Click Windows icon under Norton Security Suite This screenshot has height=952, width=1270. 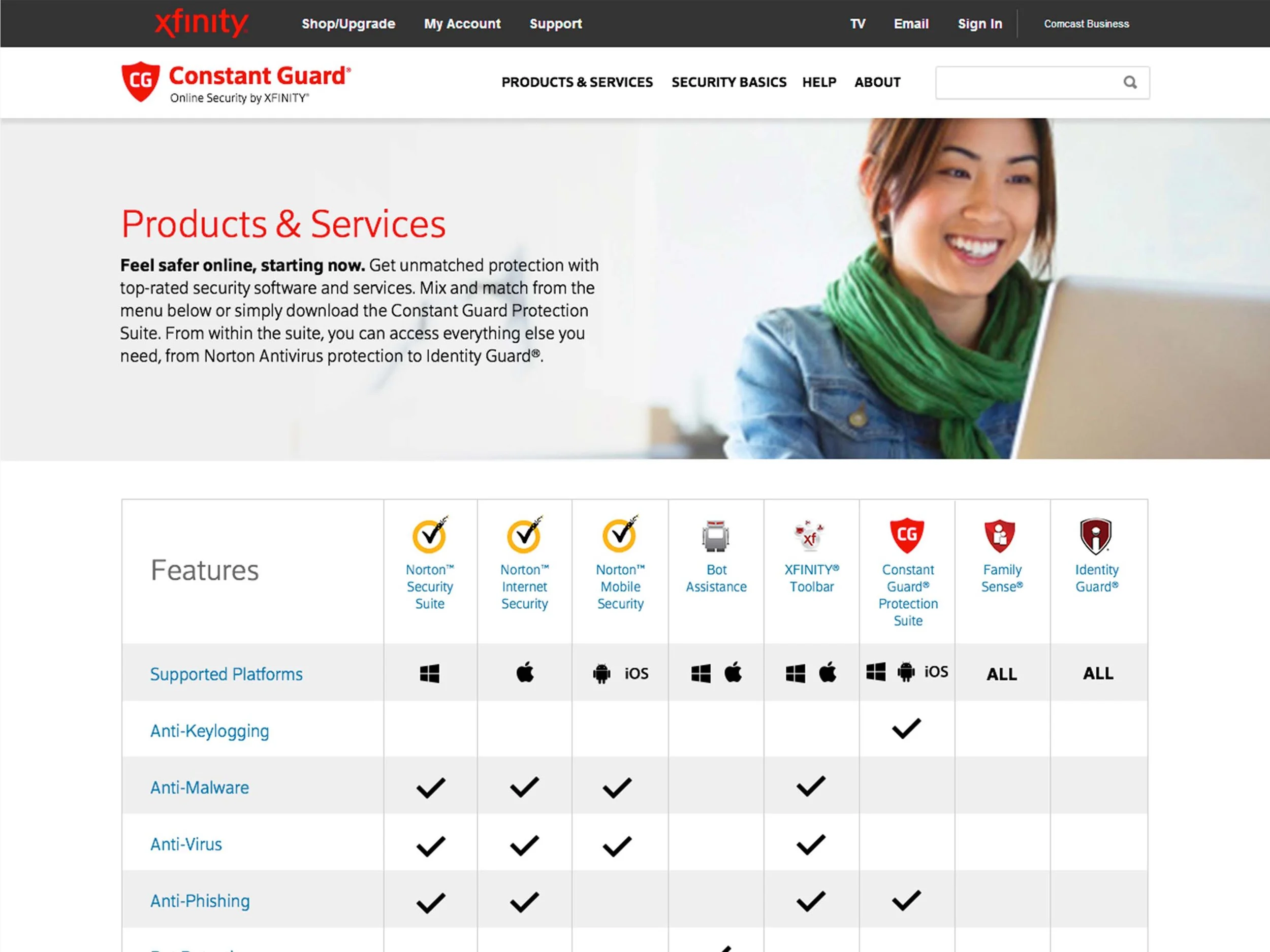tap(429, 674)
